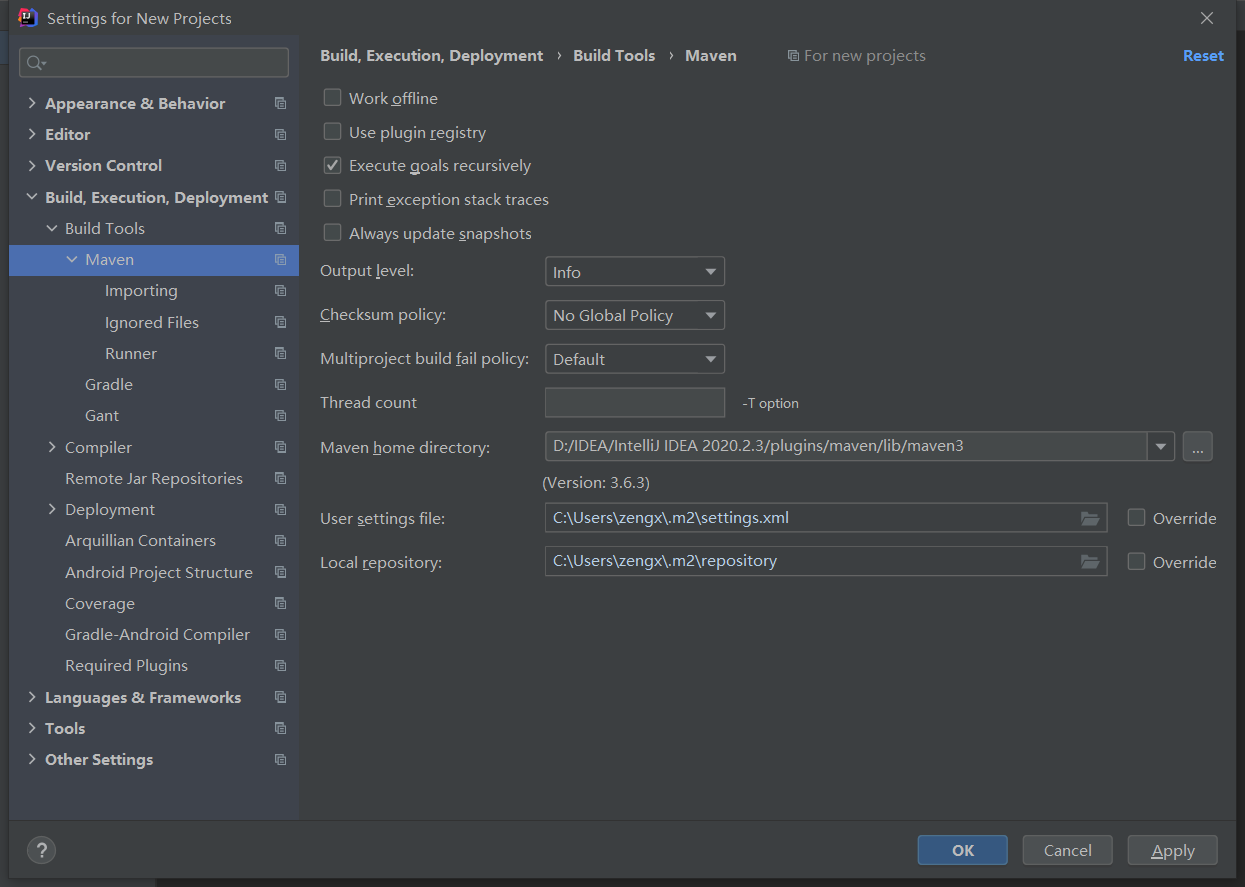Enable Print exception stack traces
The image size is (1245, 887).
[x=332, y=199]
